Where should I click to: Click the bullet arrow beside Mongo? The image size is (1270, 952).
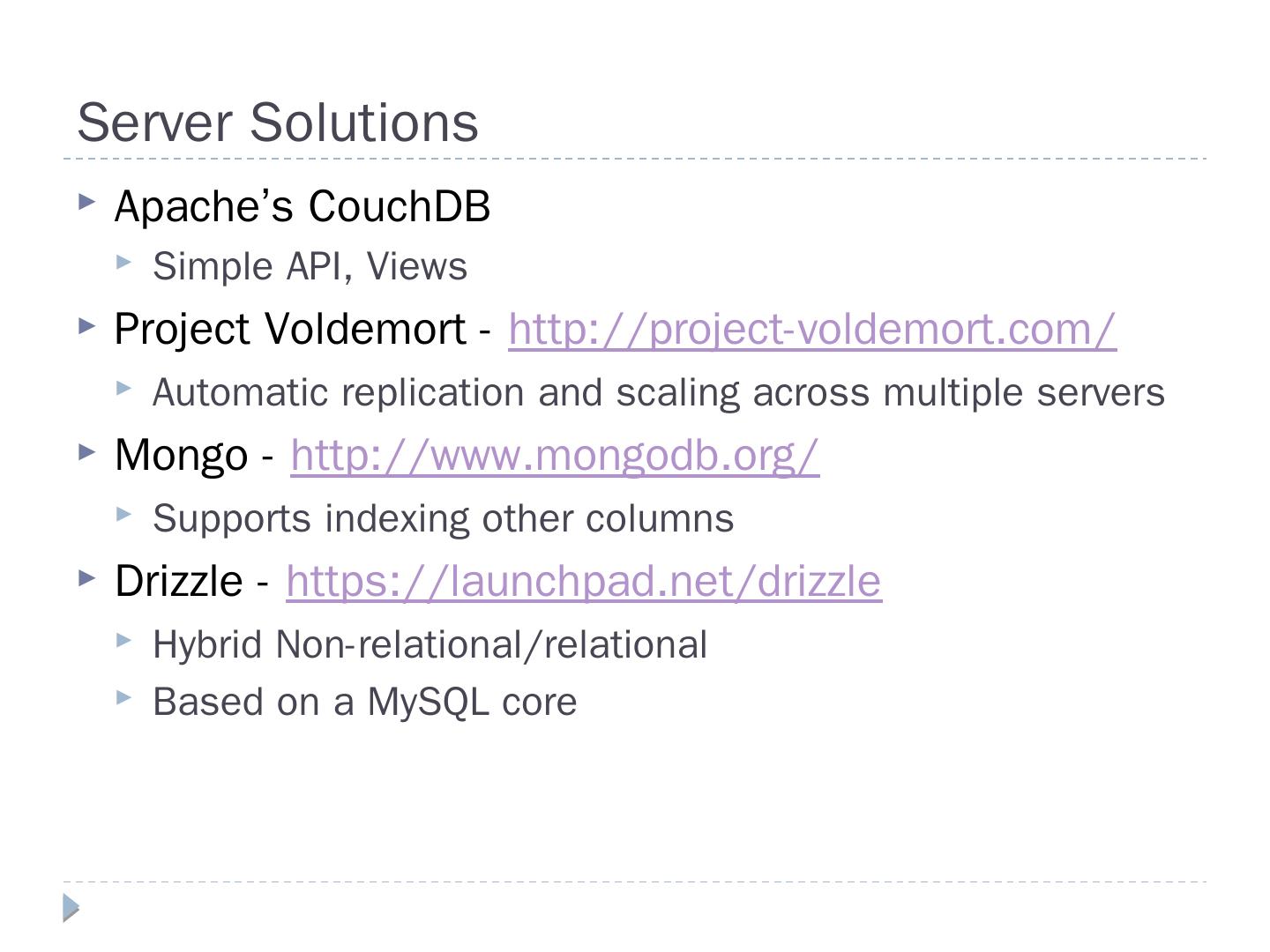pos(86,452)
